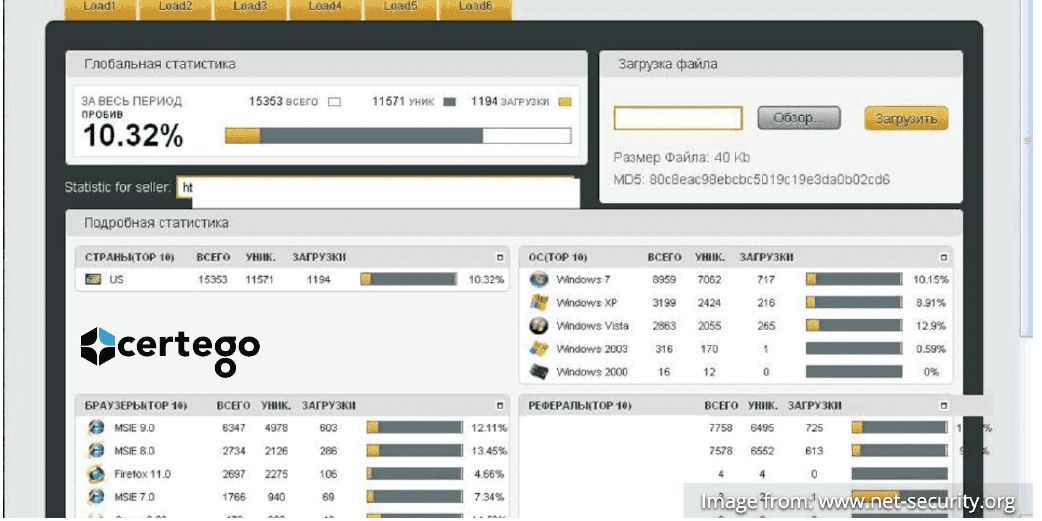Click the MSIE 9.0 browser icon
Viewport: 1042px width, 521px height.
pos(96,428)
